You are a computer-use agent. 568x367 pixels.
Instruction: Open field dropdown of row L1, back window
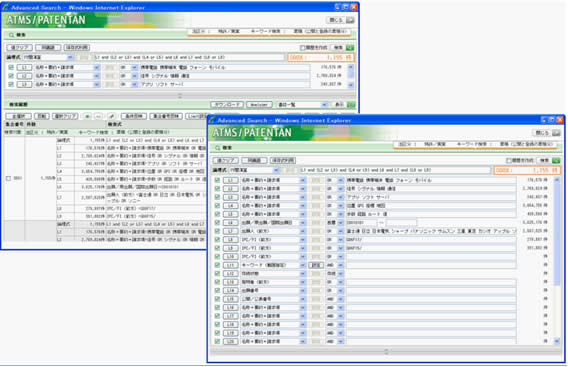tap(96, 67)
